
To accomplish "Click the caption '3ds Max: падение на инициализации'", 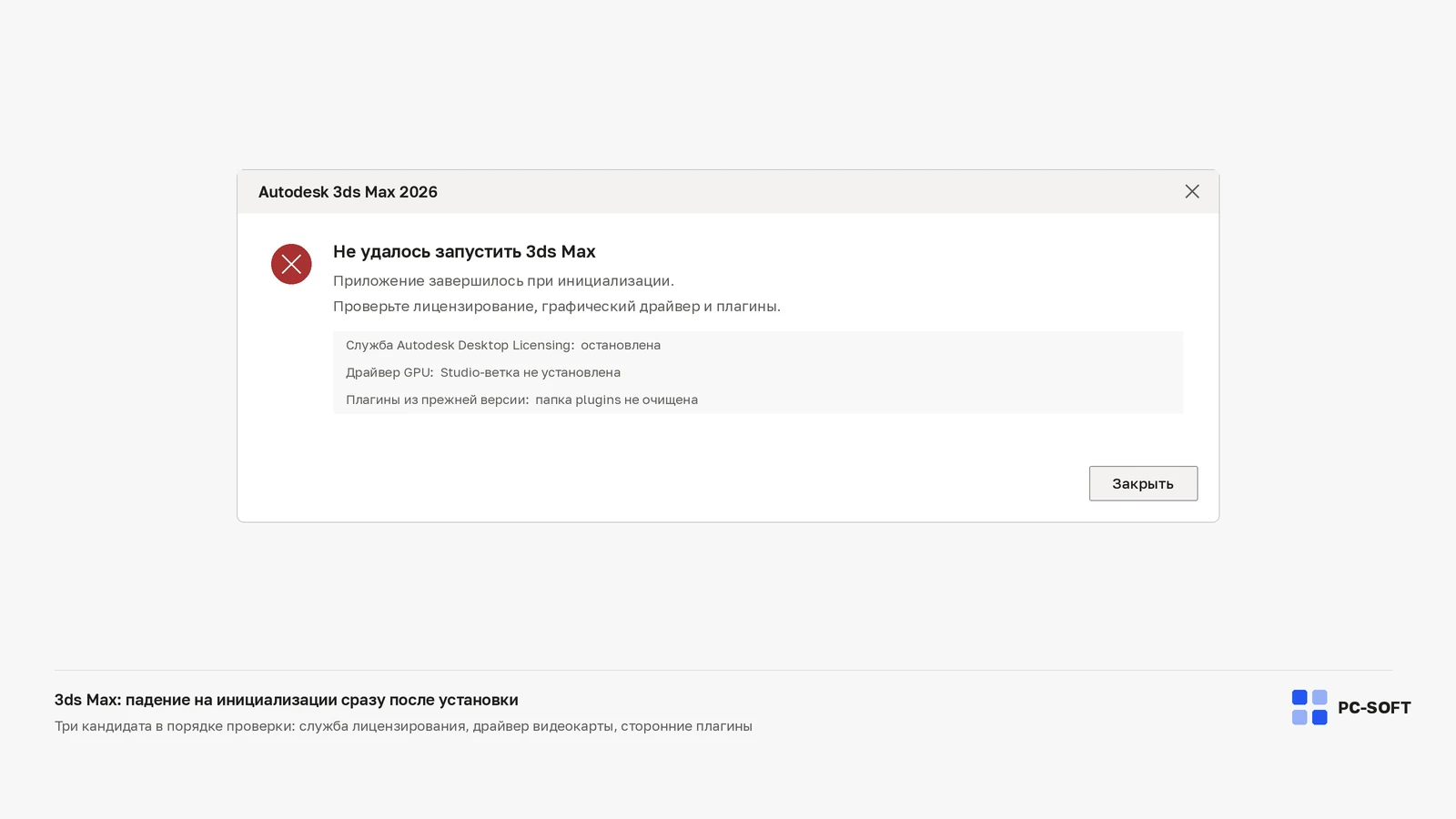I will tap(286, 700).
